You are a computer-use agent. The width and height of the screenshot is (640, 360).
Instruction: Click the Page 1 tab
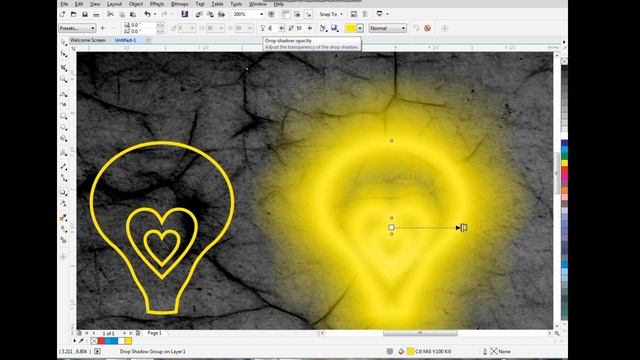(x=154, y=333)
